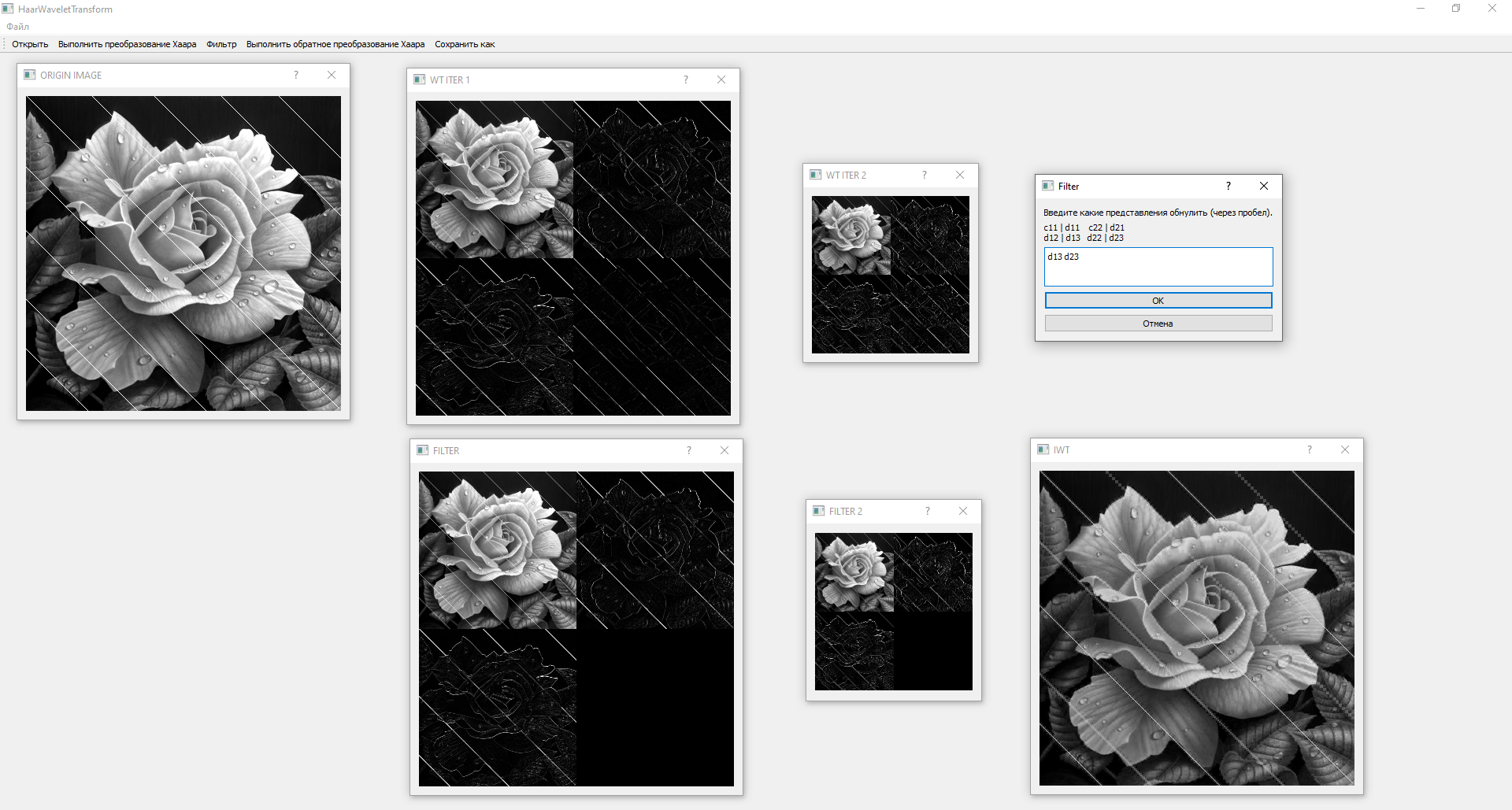This screenshot has width=1512, height=810.
Task: Click the ORIGIN IMAGE window title icon
Action: point(30,75)
